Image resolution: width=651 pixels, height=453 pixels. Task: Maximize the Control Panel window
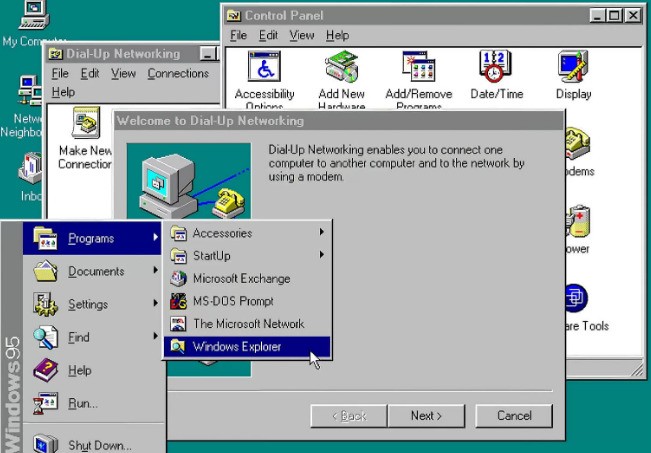[614, 16]
